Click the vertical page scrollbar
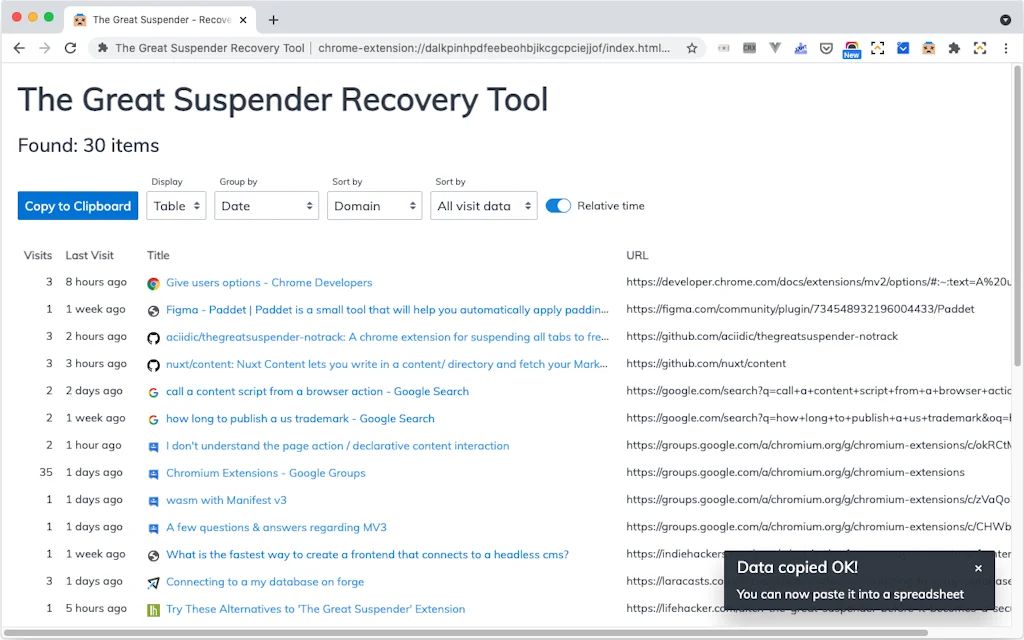The width and height of the screenshot is (1024, 640). 1017,216
